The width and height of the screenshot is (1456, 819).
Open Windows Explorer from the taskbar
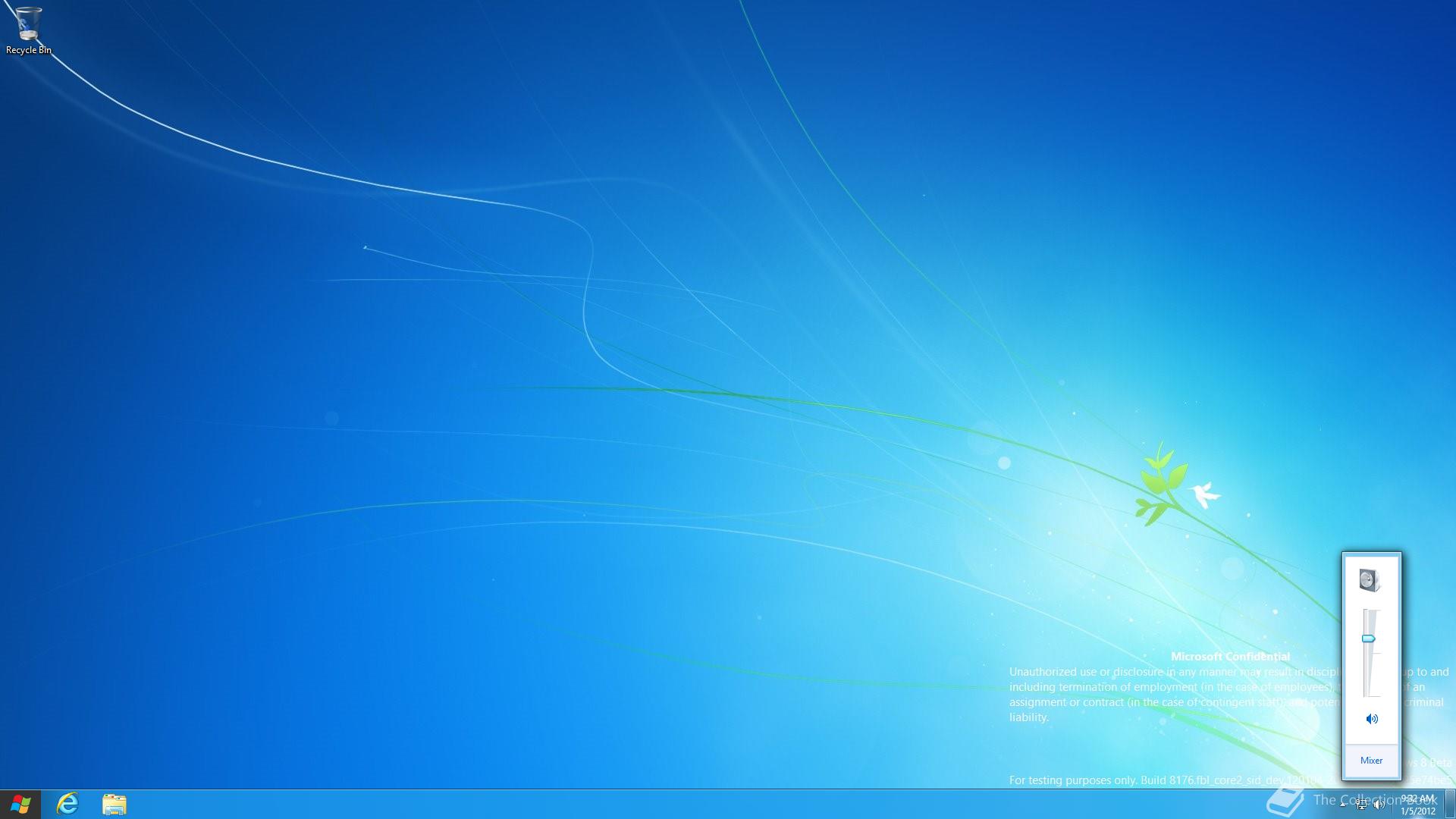(x=115, y=805)
